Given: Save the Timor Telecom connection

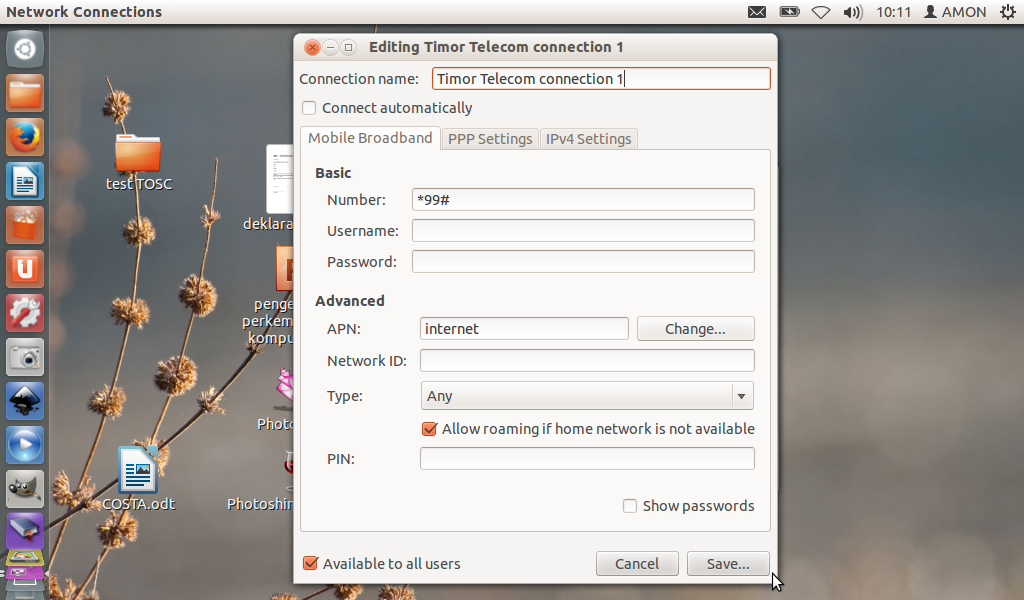Looking at the screenshot, I should 728,563.
